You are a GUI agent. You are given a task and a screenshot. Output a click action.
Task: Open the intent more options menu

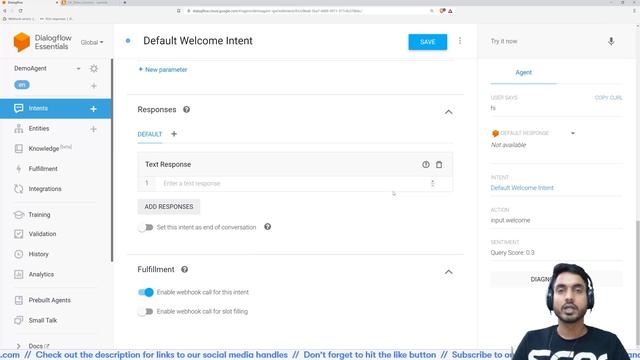pyautogui.click(x=460, y=41)
